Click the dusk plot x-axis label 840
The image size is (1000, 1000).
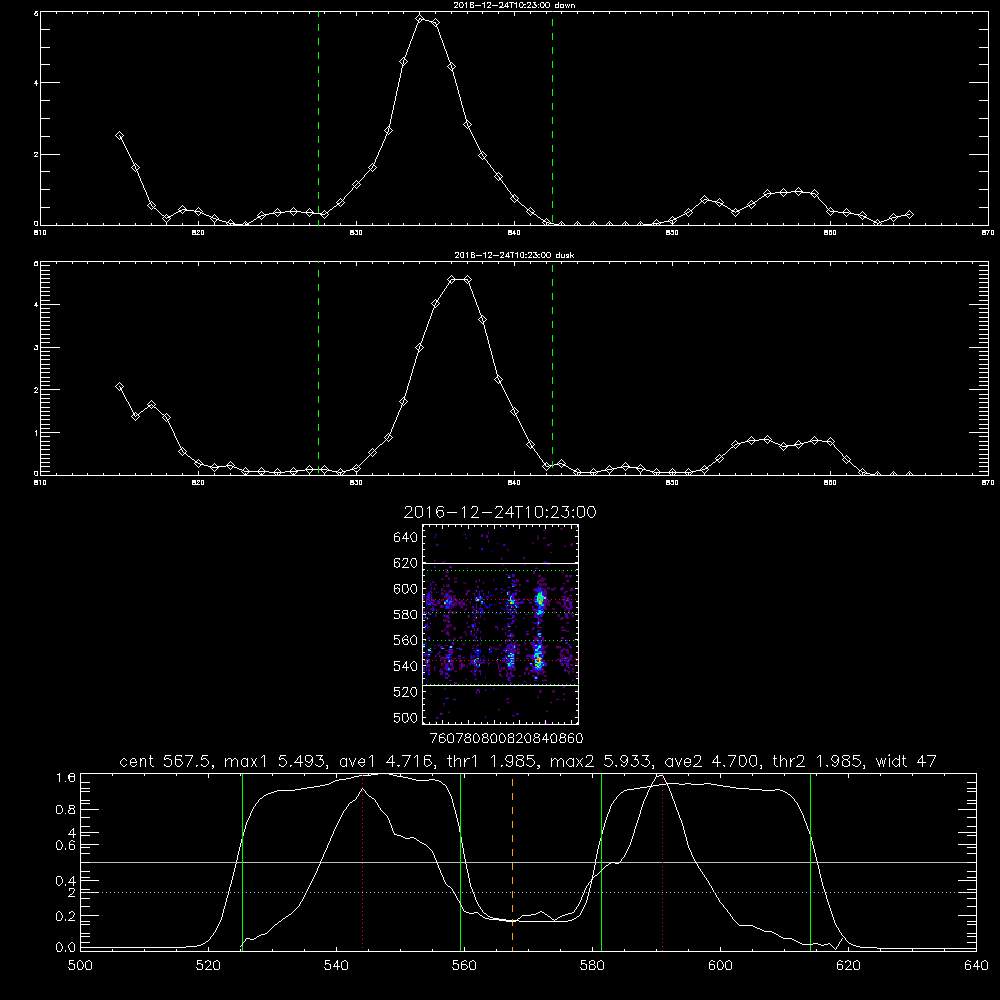(x=514, y=483)
